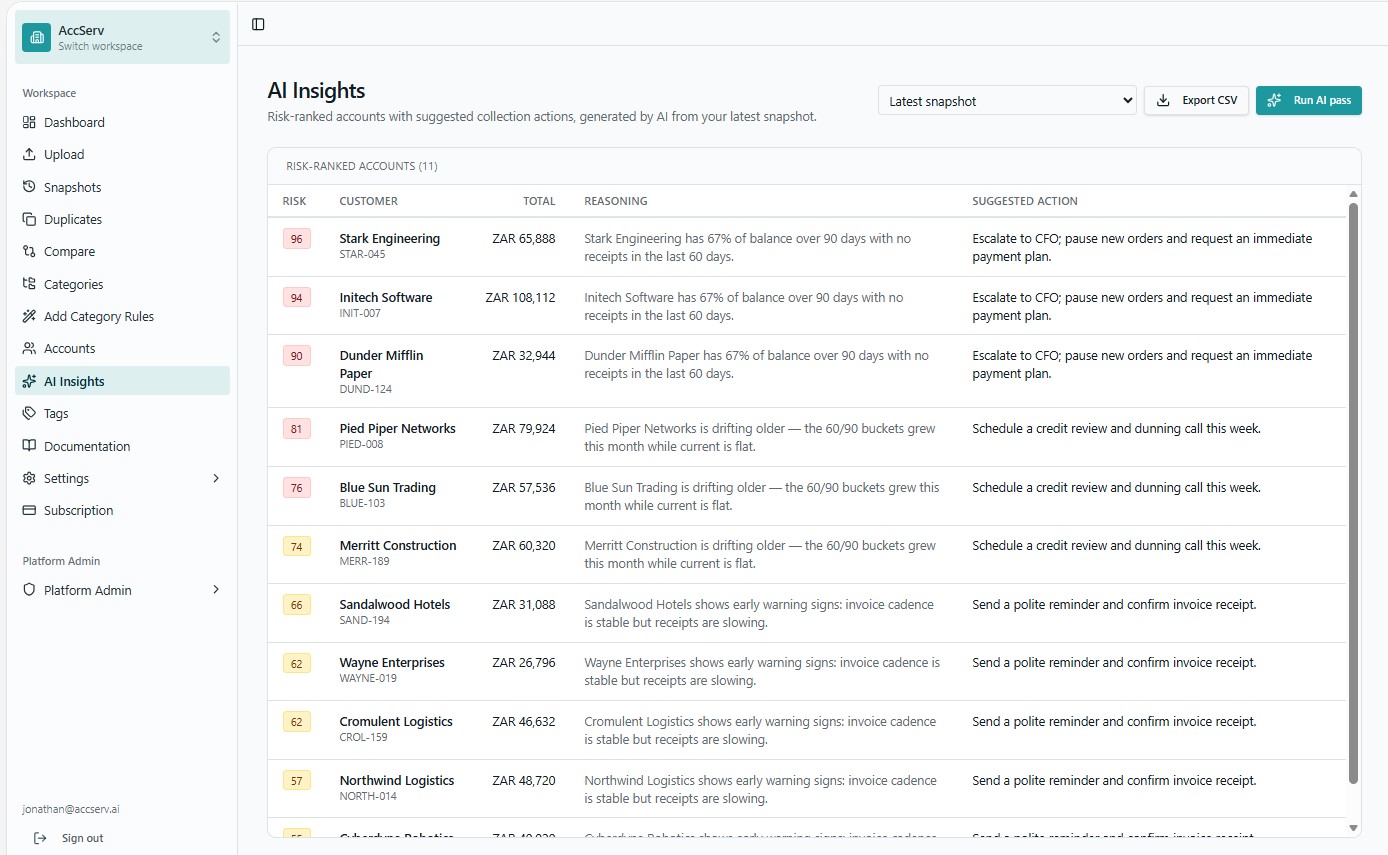Open the Upload page
This screenshot has width=1388, height=855.
point(122,154)
